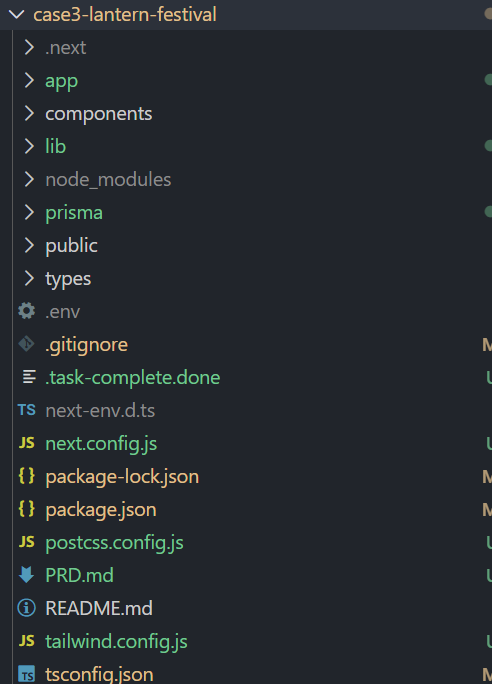Click the braces icon of package-lock.json
492x684 pixels.
(x=27, y=476)
